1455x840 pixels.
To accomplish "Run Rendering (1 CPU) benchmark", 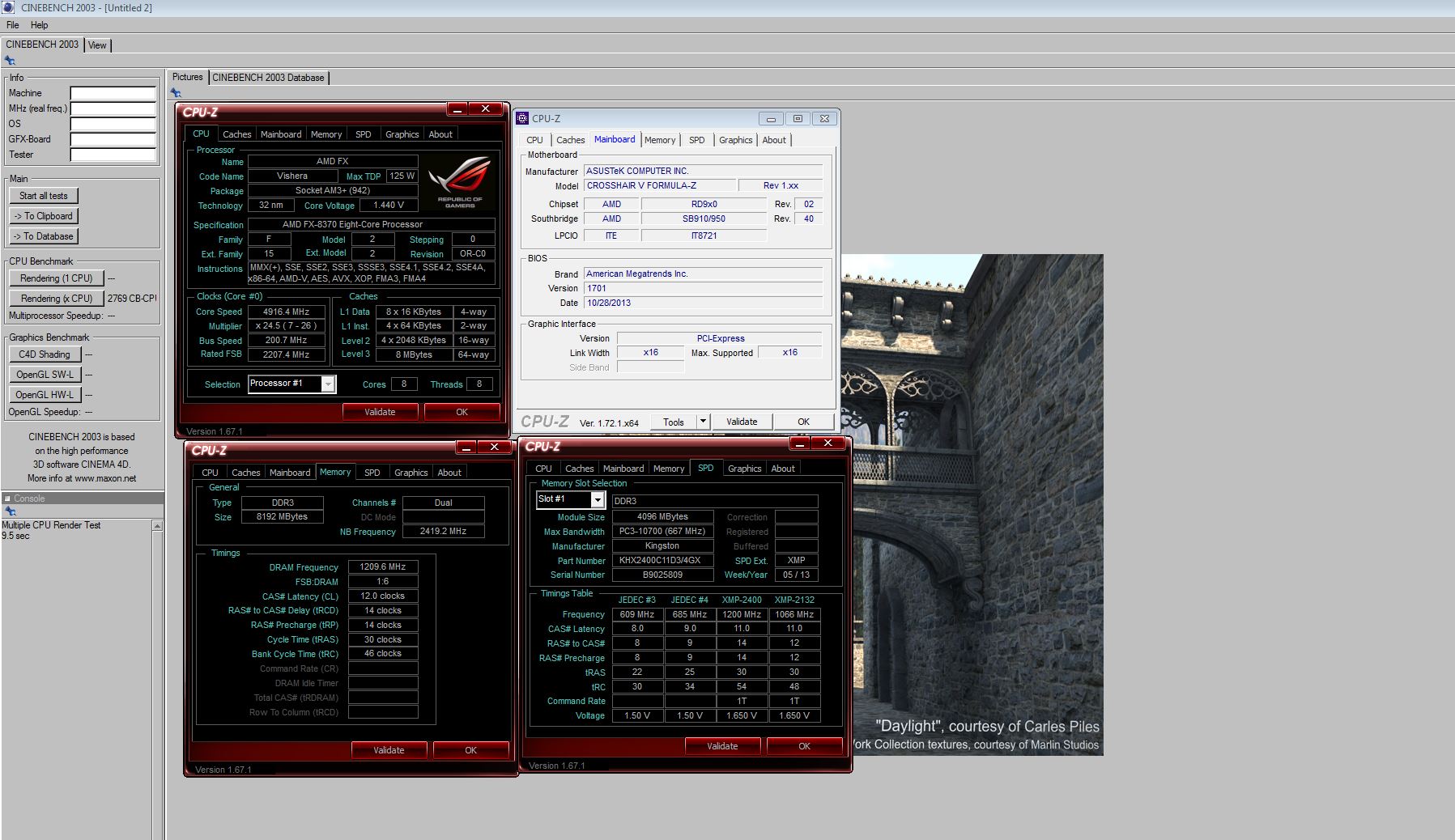I will 57,278.
